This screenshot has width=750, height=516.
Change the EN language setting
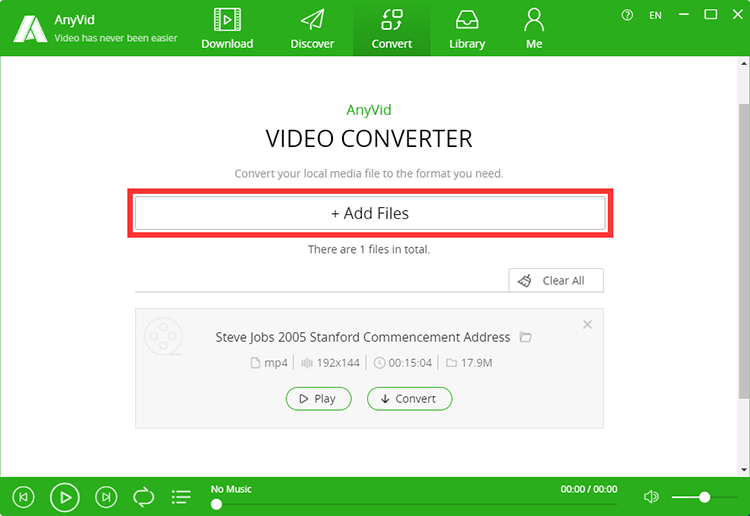[655, 15]
